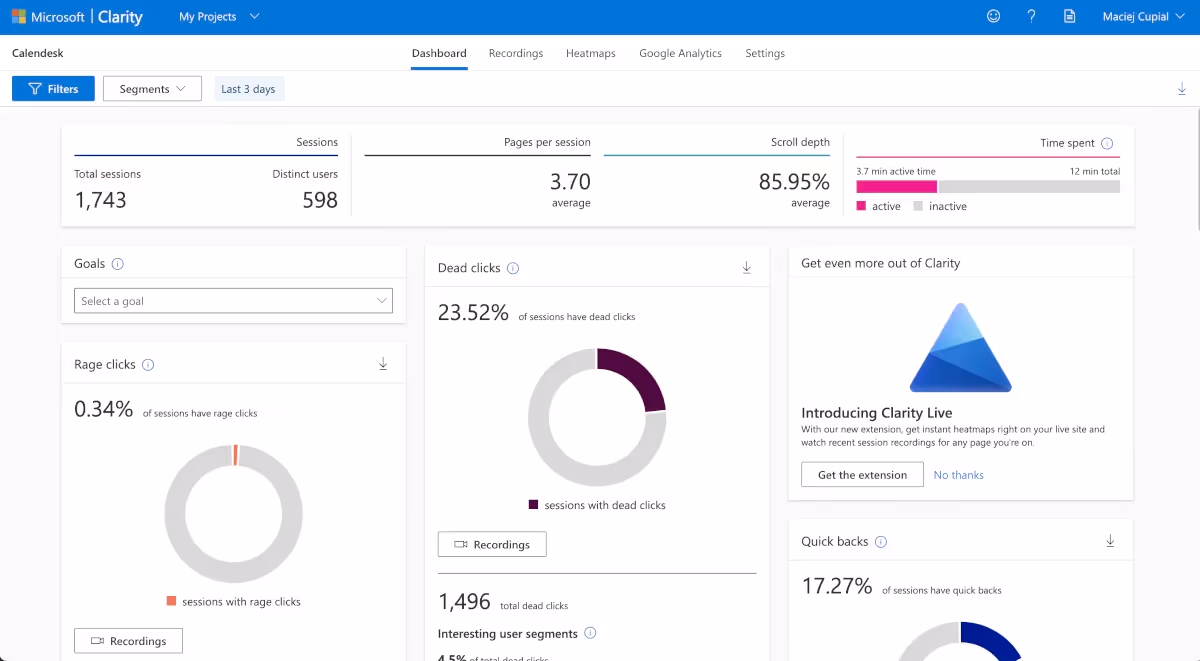Download the Quick backs card data
The image size is (1200, 661).
pos(1110,541)
